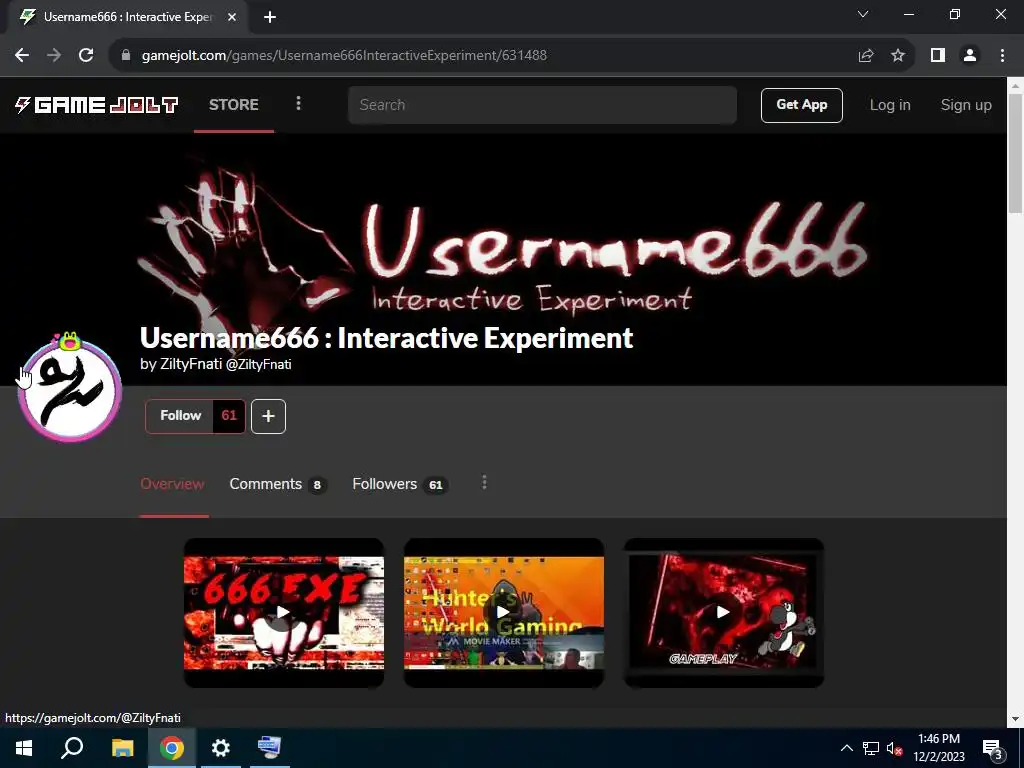Open the STORE tab
Image resolution: width=1024 pixels, height=768 pixels.
234,104
